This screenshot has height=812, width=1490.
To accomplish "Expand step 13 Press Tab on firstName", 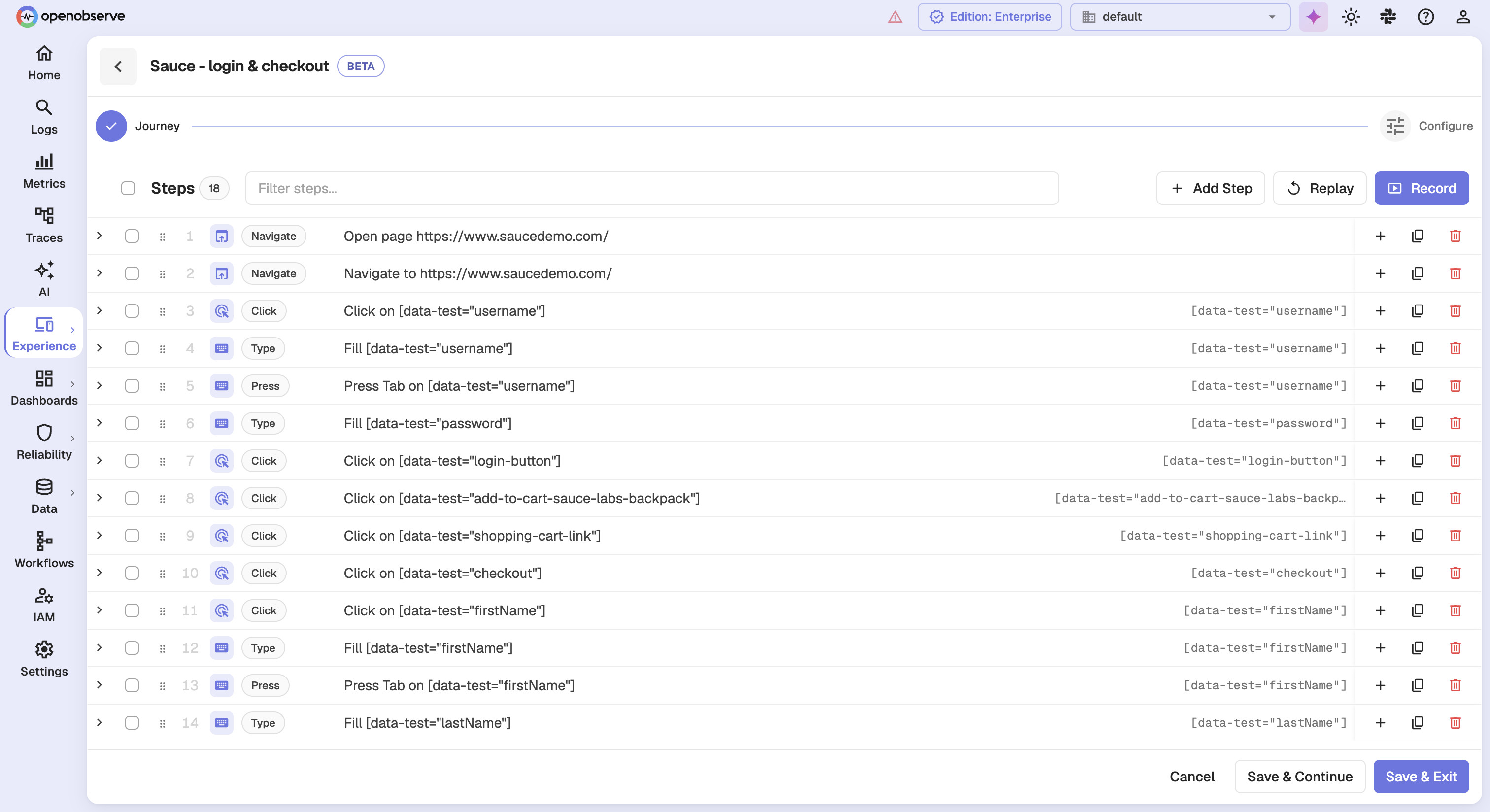I will (100, 685).
